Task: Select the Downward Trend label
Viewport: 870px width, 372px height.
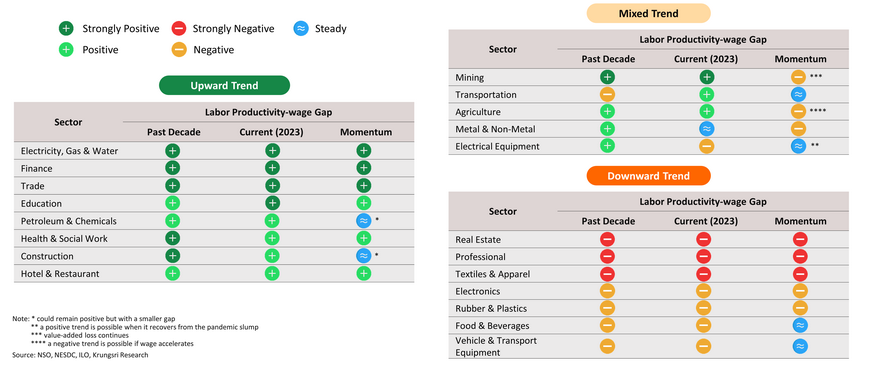Action: pos(649,175)
